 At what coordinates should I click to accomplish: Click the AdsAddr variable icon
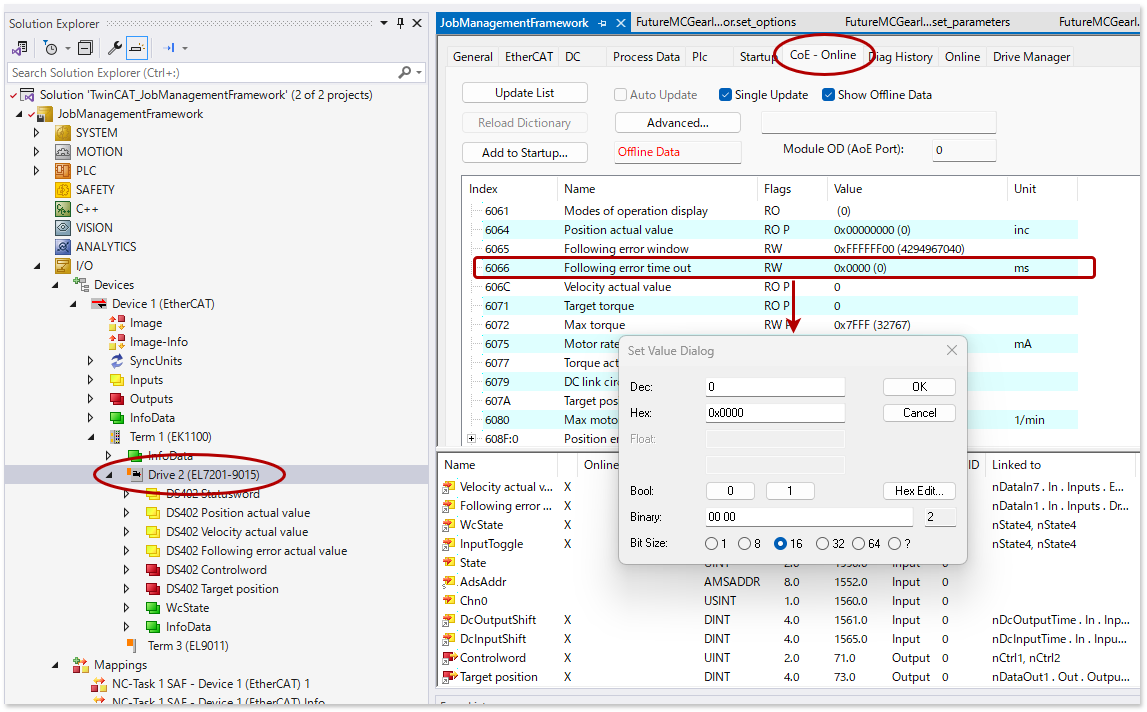pos(449,582)
